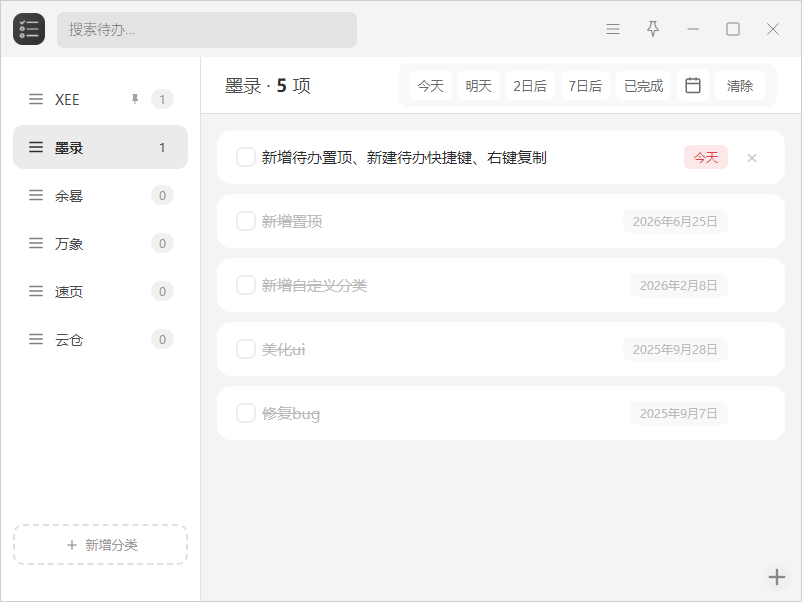Viewport: 802px width, 602px height.
Task: Open the hamburger menu in the title bar
Action: [x=613, y=29]
